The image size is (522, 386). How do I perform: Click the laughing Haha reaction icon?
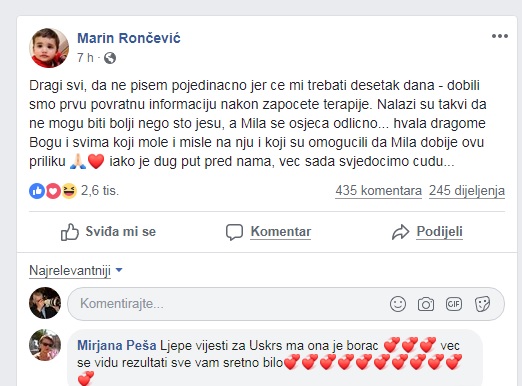tap(69, 191)
